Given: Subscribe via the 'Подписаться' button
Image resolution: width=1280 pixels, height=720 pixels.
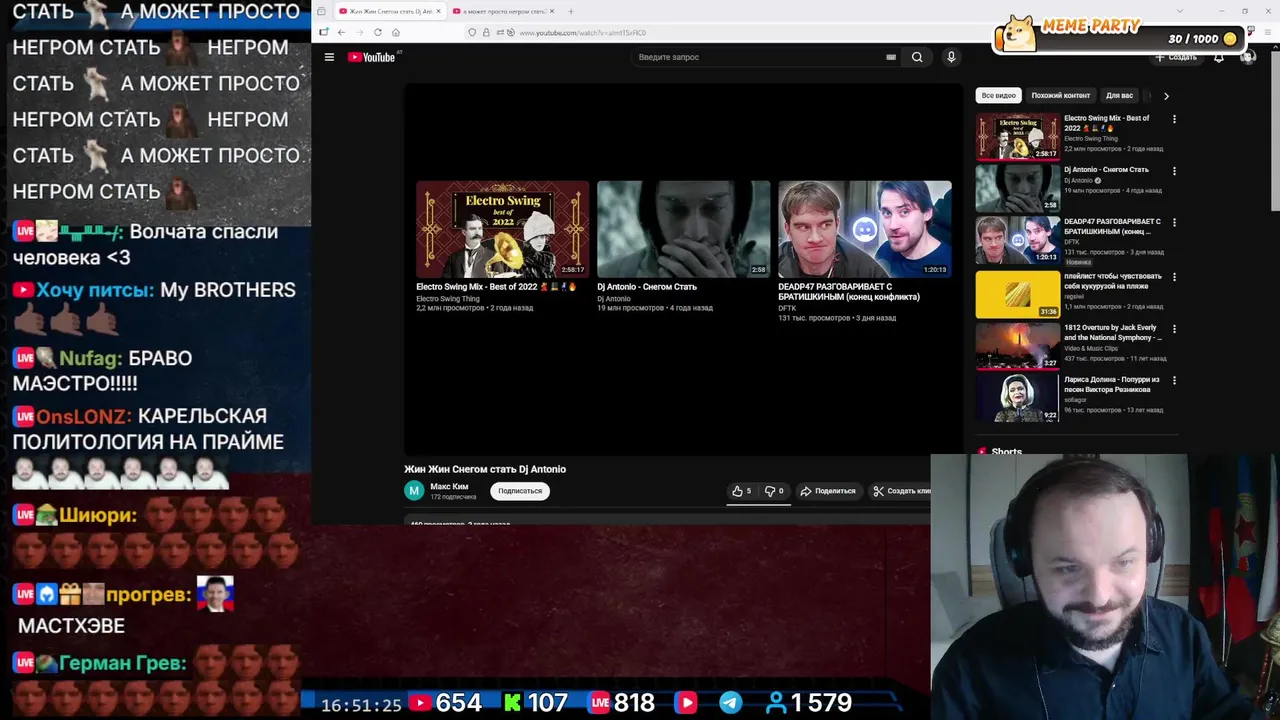Looking at the screenshot, I should [x=520, y=491].
